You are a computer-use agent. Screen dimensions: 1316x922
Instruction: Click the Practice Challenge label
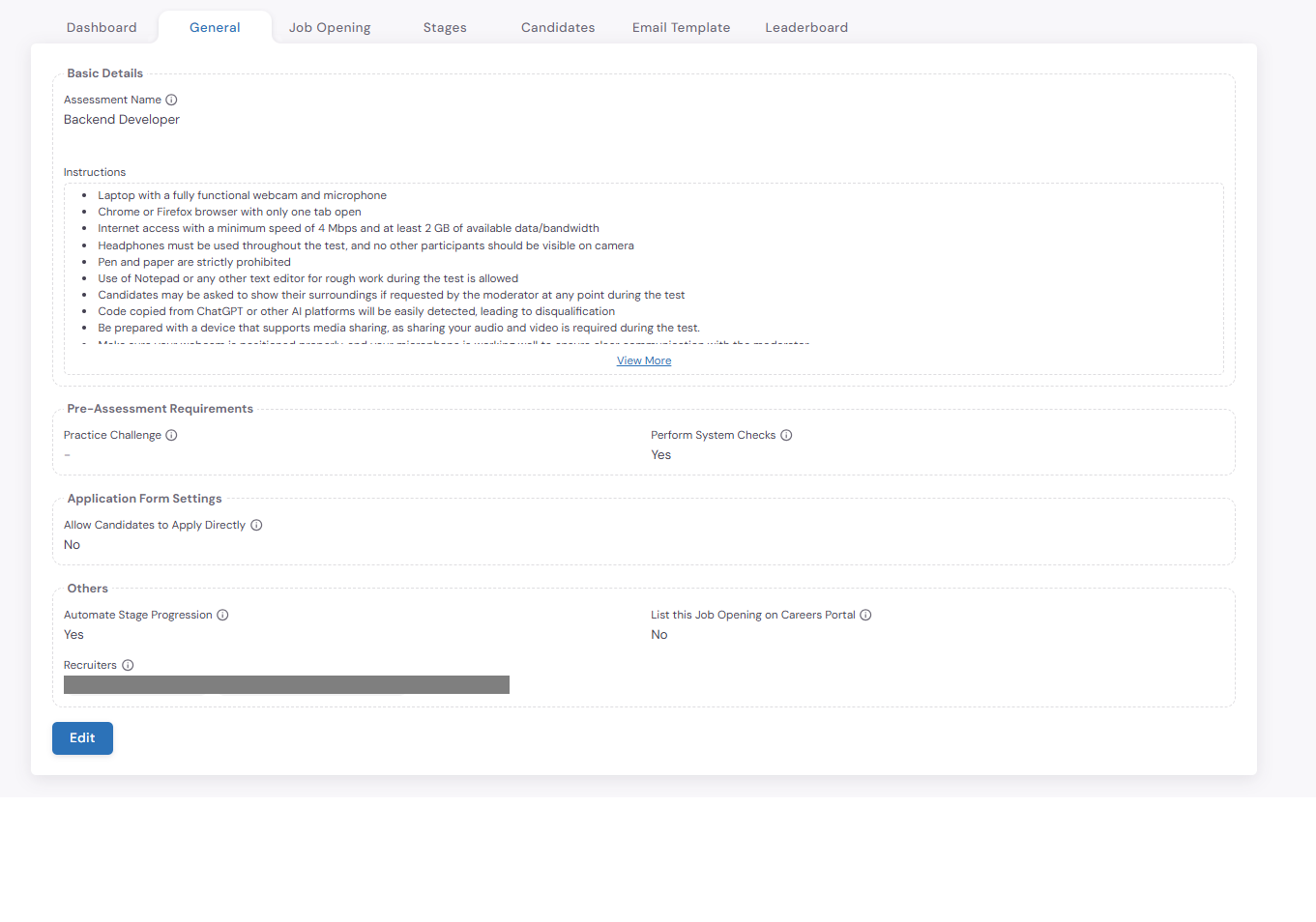click(x=112, y=435)
